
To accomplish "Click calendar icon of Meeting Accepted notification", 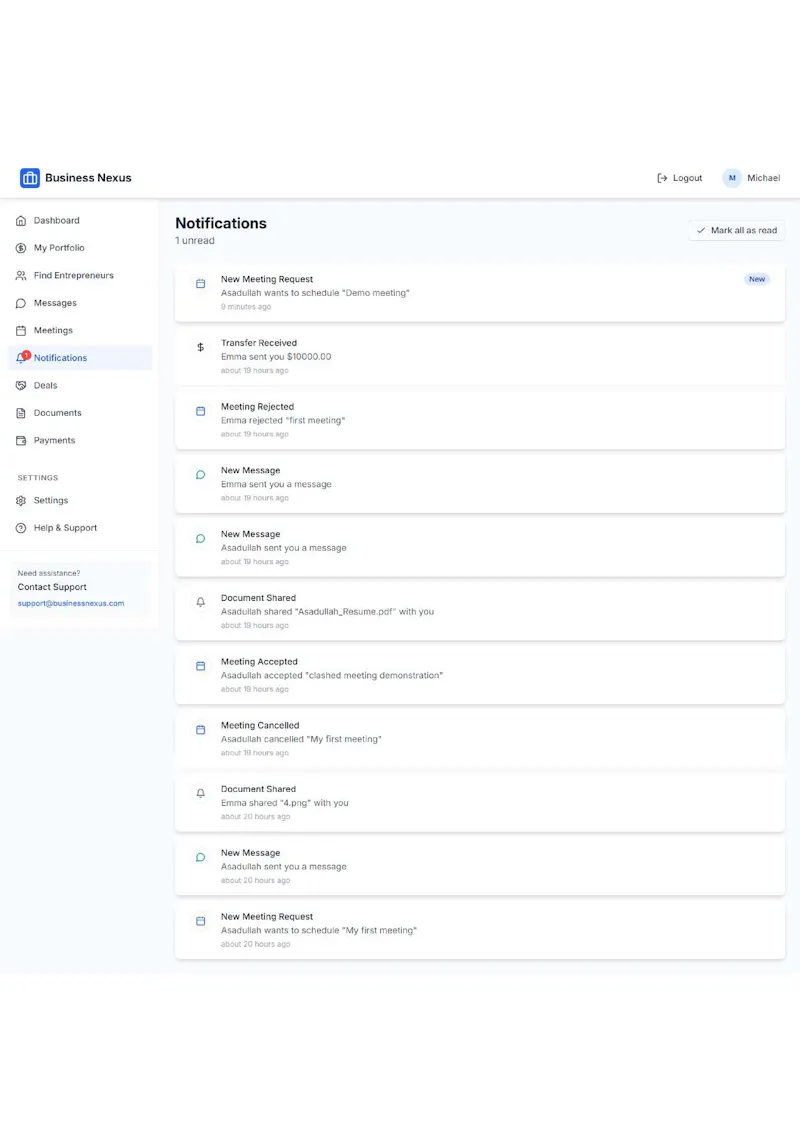I will pyautogui.click(x=201, y=666).
